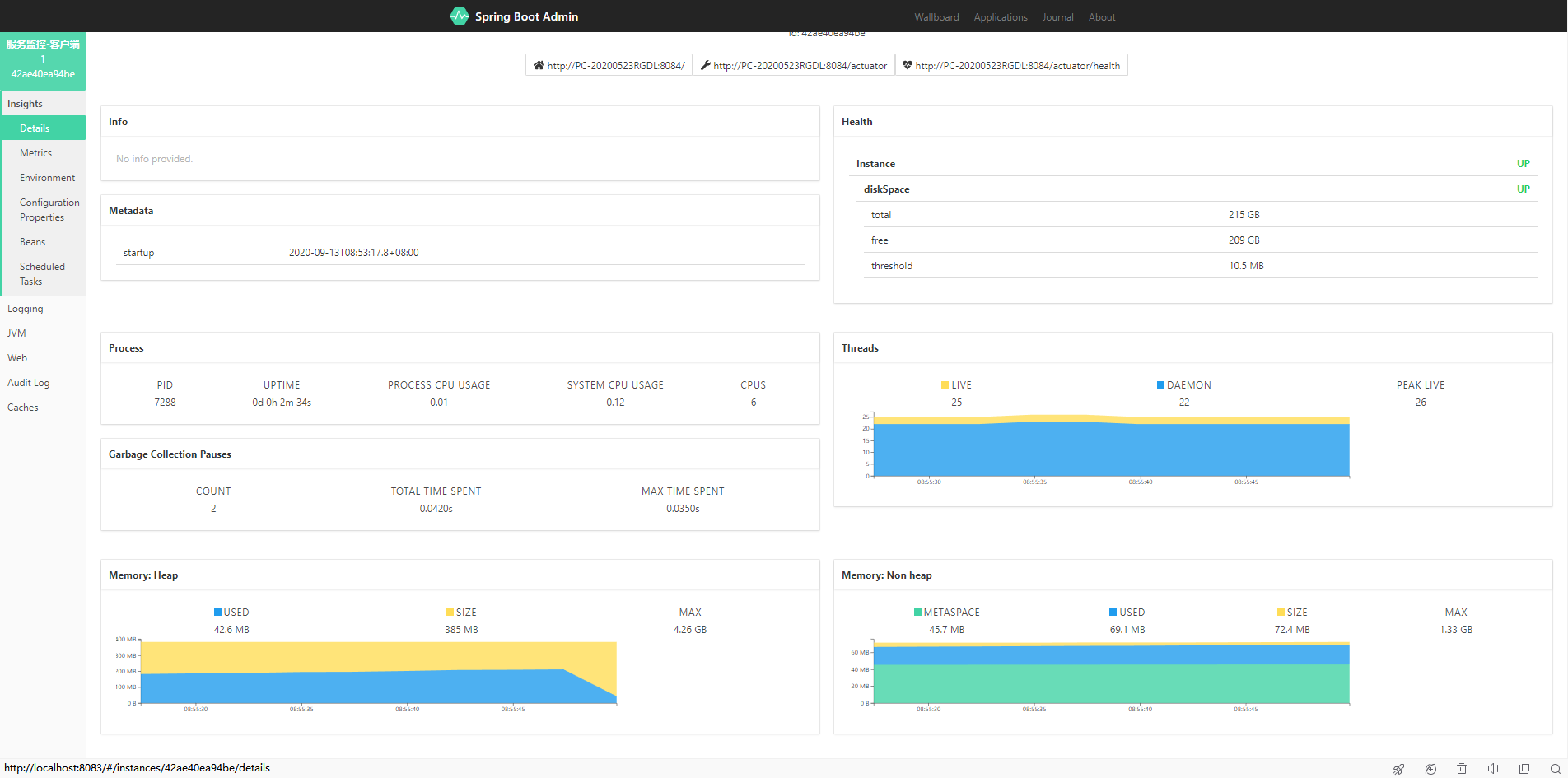Click the diskSpace UP status
Viewport: 1568px width, 778px height.
(1524, 189)
